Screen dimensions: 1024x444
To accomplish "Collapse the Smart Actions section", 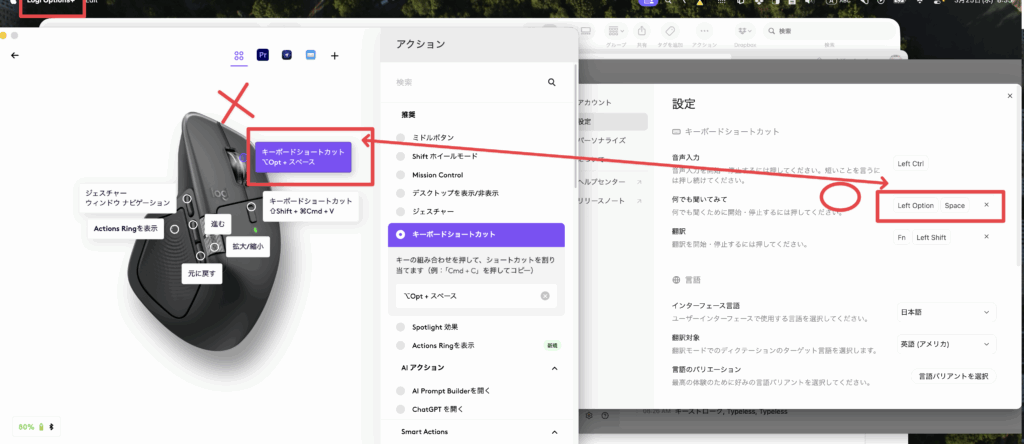I will point(555,432).
